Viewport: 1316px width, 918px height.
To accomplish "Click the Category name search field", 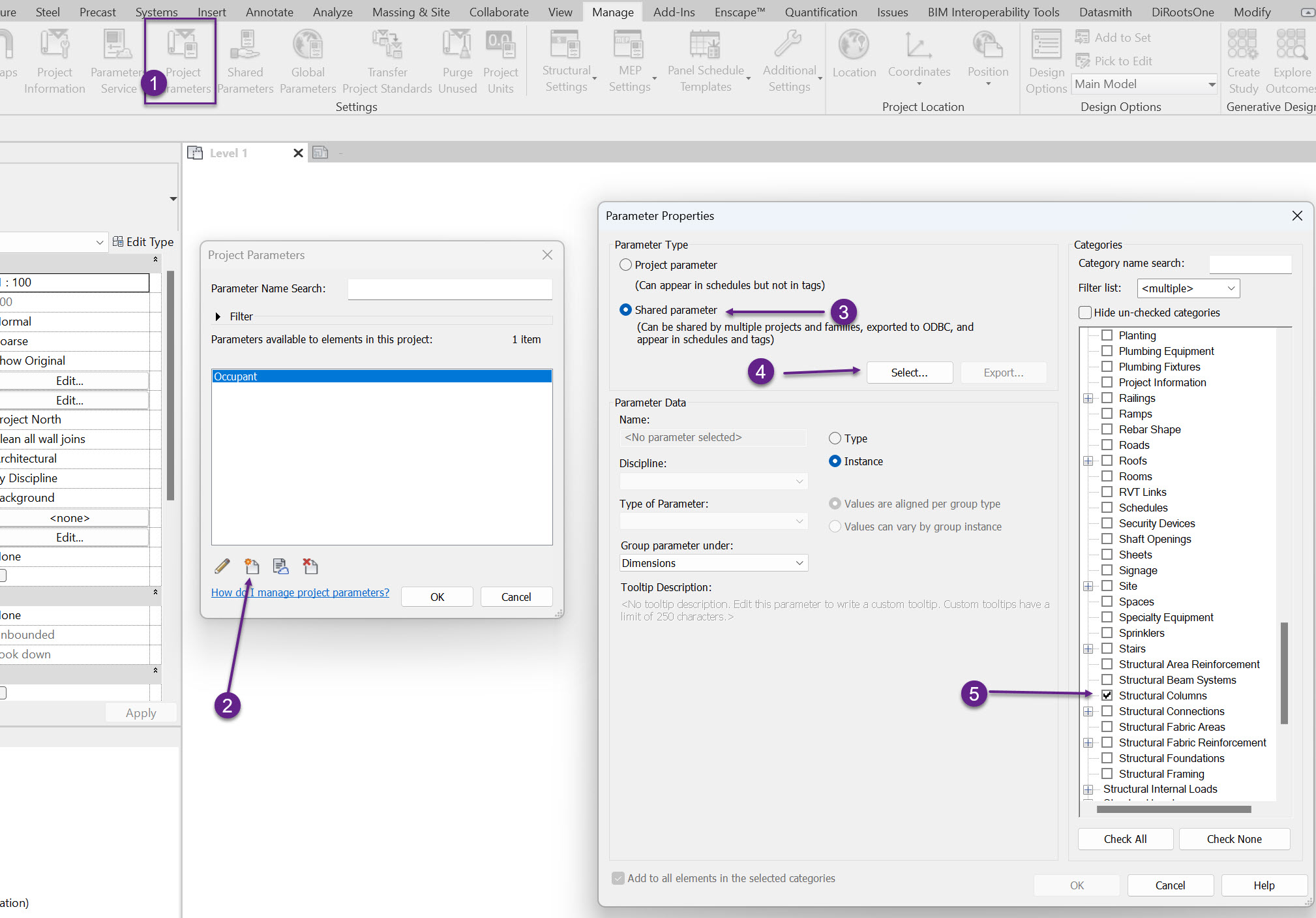I will click(1249, 264).
